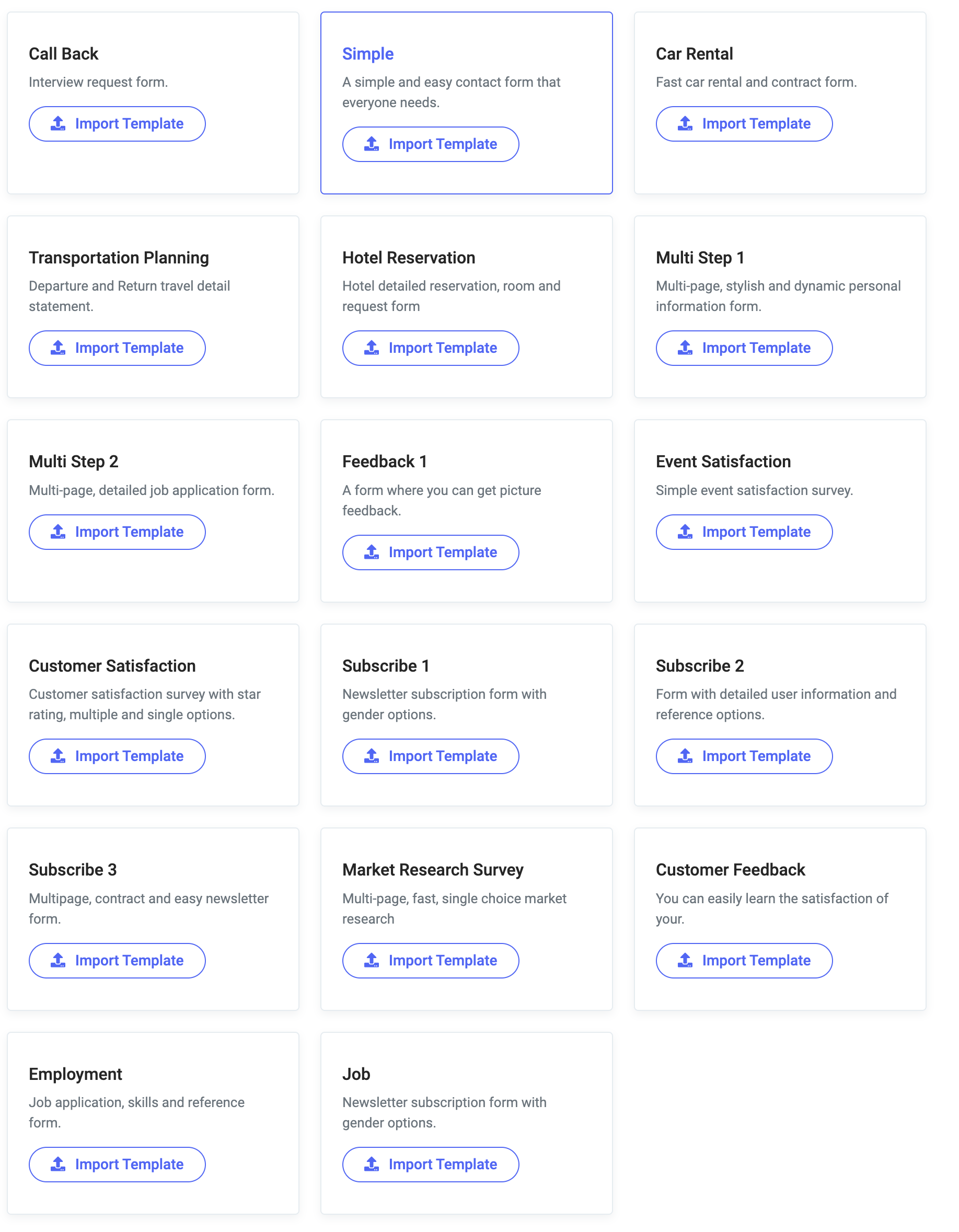959x1232 pixels.
Task: Click the upload icon in Simple template card
Action: (372, 144)
